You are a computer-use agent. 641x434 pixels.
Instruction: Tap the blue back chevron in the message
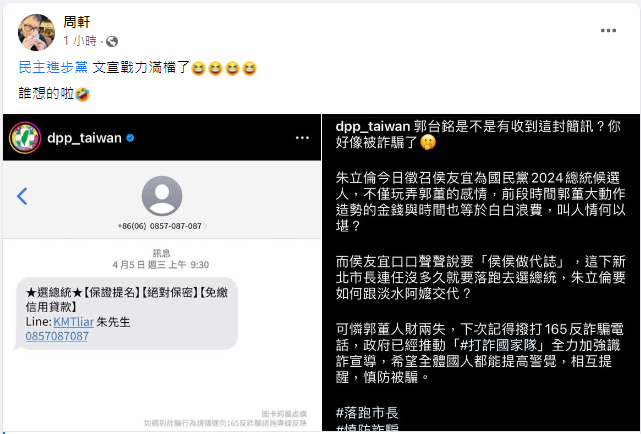tap(22, 196)
